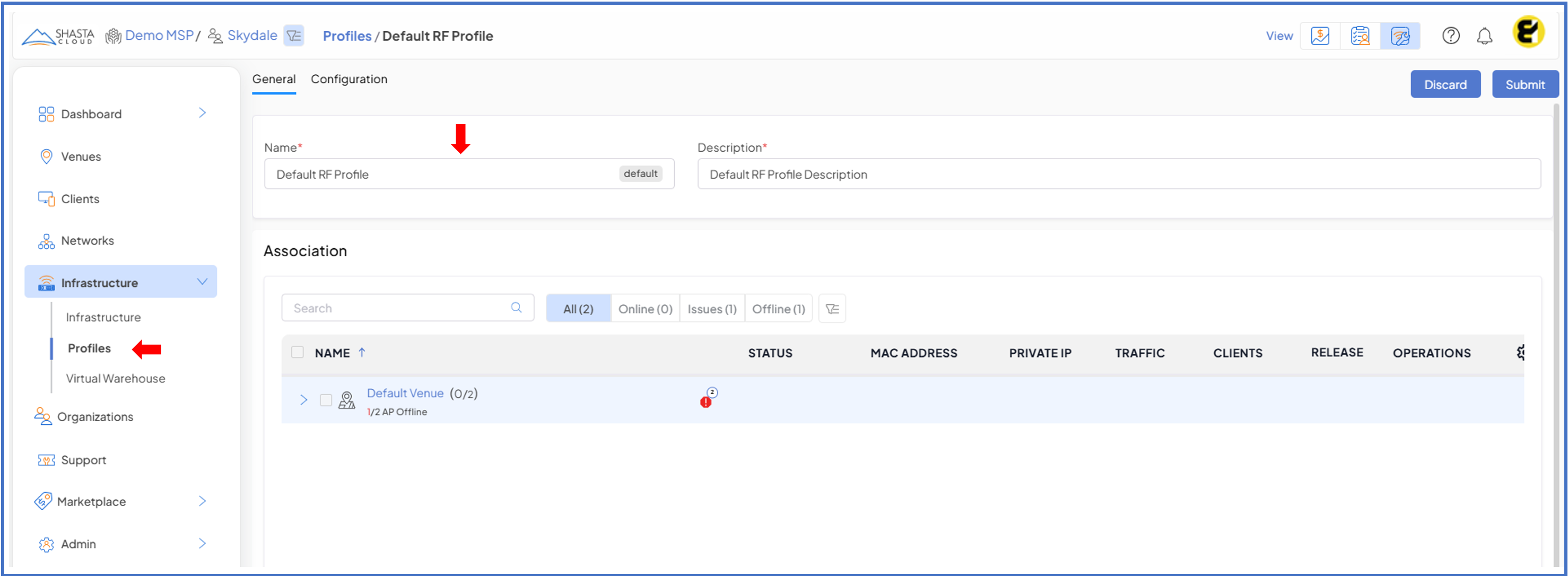Expand the Marketplace sidebar menu
This screenshot has height=576, width=1568.
(202, 501)
